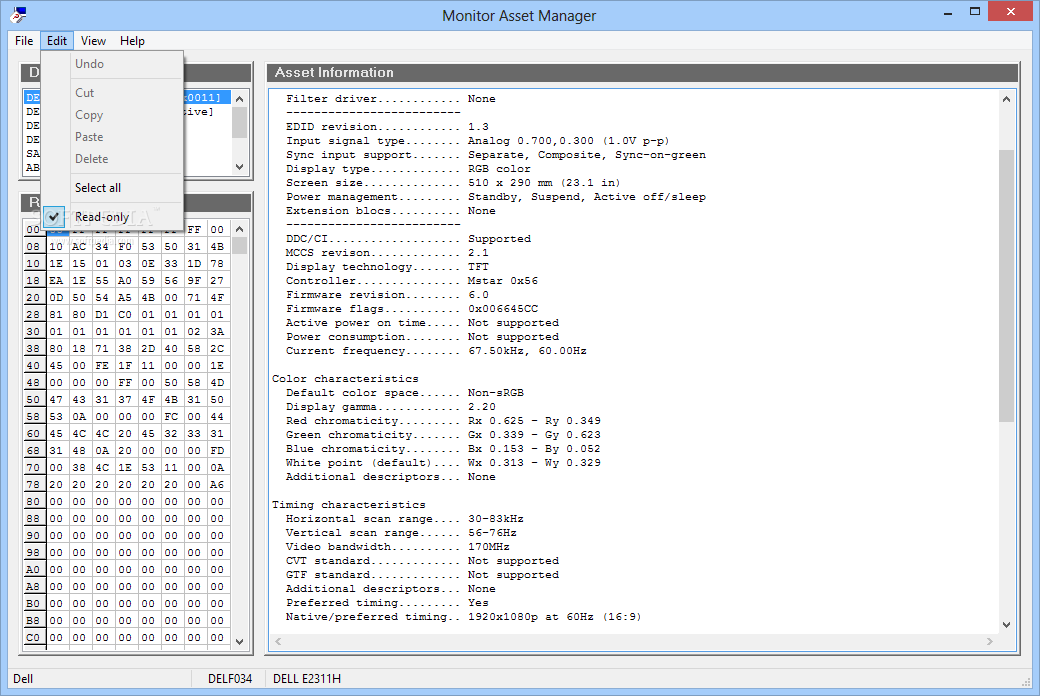
Task: Open the Help menu
Action: pos(132,40)
